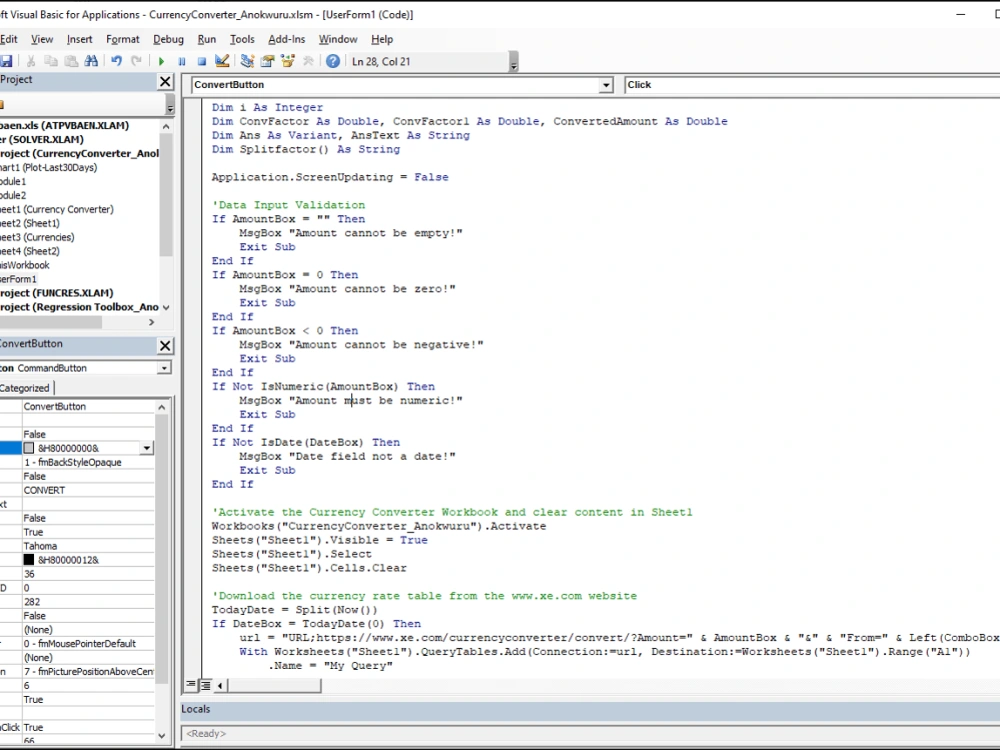The height and width of the screenshot is (750, 1000).
Task: Expand the ConvertButton object dropdown
Action: (x=606, y=85)
